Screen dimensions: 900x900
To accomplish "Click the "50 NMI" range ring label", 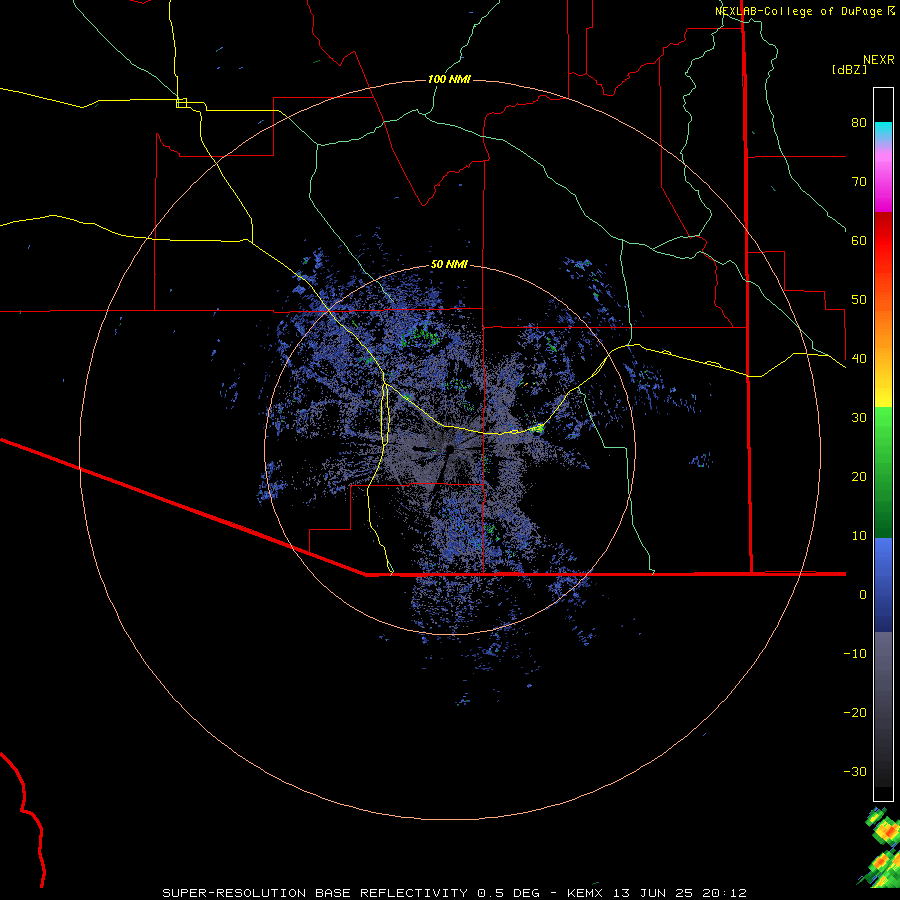I will 449,264.
